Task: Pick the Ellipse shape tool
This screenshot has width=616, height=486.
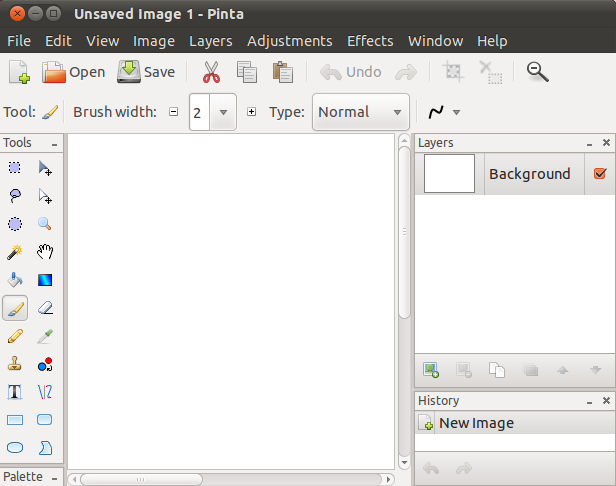Action: pyautogui.click(x=15, y=448)
